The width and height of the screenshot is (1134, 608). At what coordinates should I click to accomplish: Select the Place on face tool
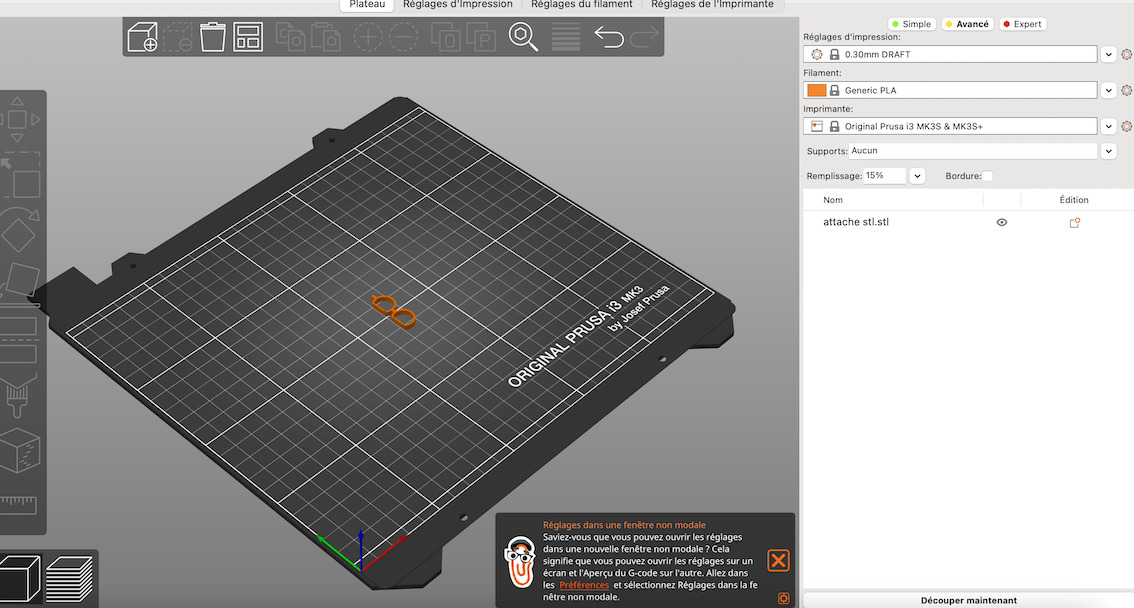tap(20, 281)
